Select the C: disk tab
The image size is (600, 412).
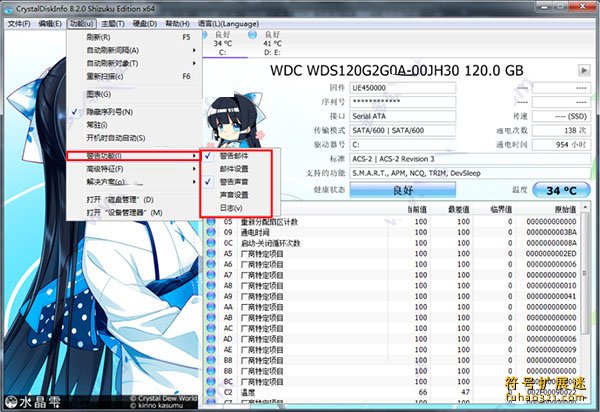point(223,44)
